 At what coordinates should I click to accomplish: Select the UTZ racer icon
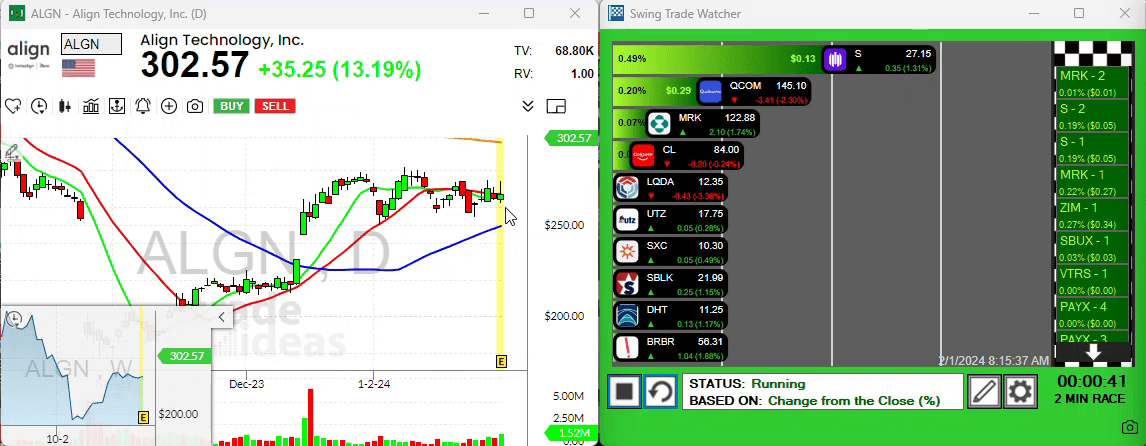[x=627, y=219]
